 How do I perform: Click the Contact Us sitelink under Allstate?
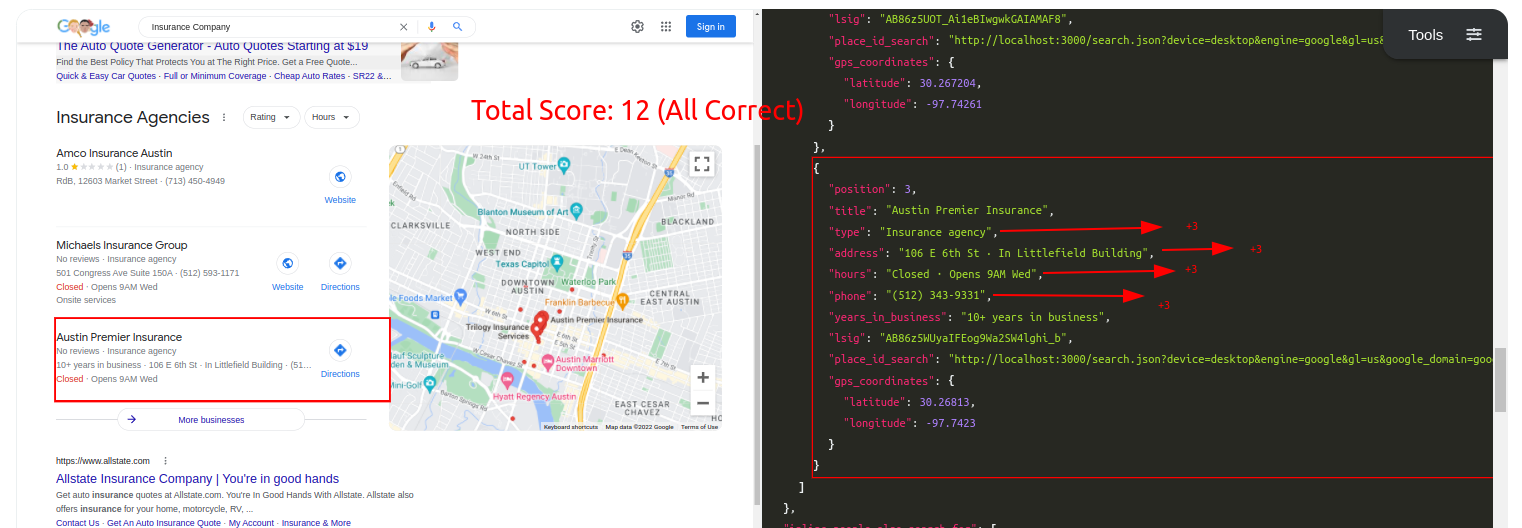coord(78,523)
